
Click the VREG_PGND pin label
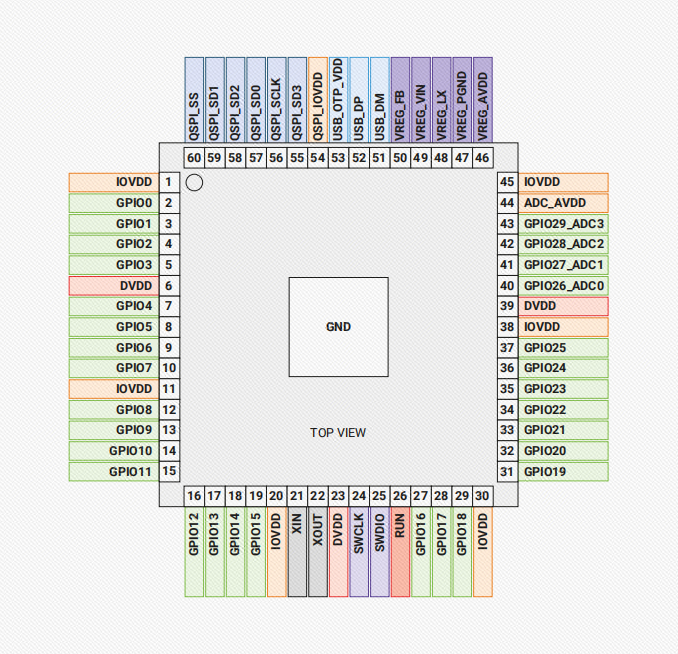point(462,100)
